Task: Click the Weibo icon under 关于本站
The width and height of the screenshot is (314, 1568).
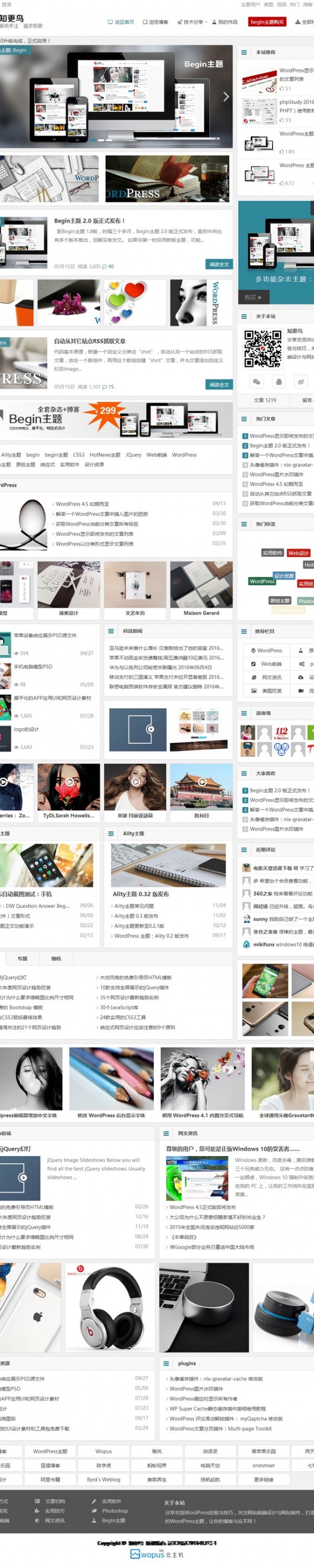Action: (301, 382)
